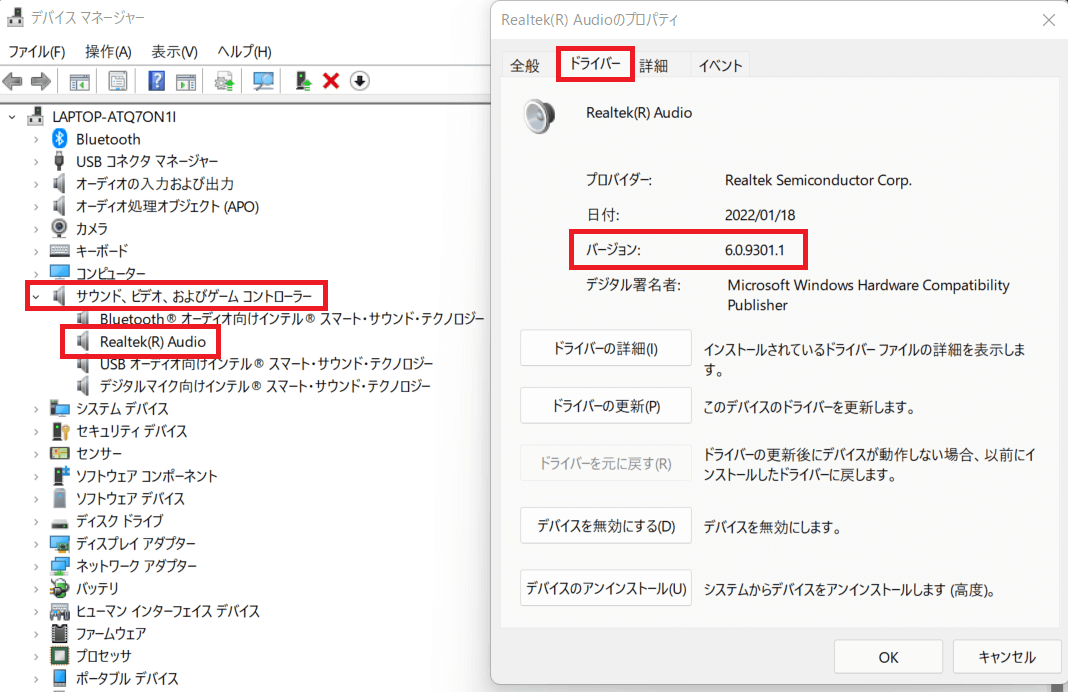Click the Back arrow in toolbar
The image size is (1068, 692).
pos(12,82)
